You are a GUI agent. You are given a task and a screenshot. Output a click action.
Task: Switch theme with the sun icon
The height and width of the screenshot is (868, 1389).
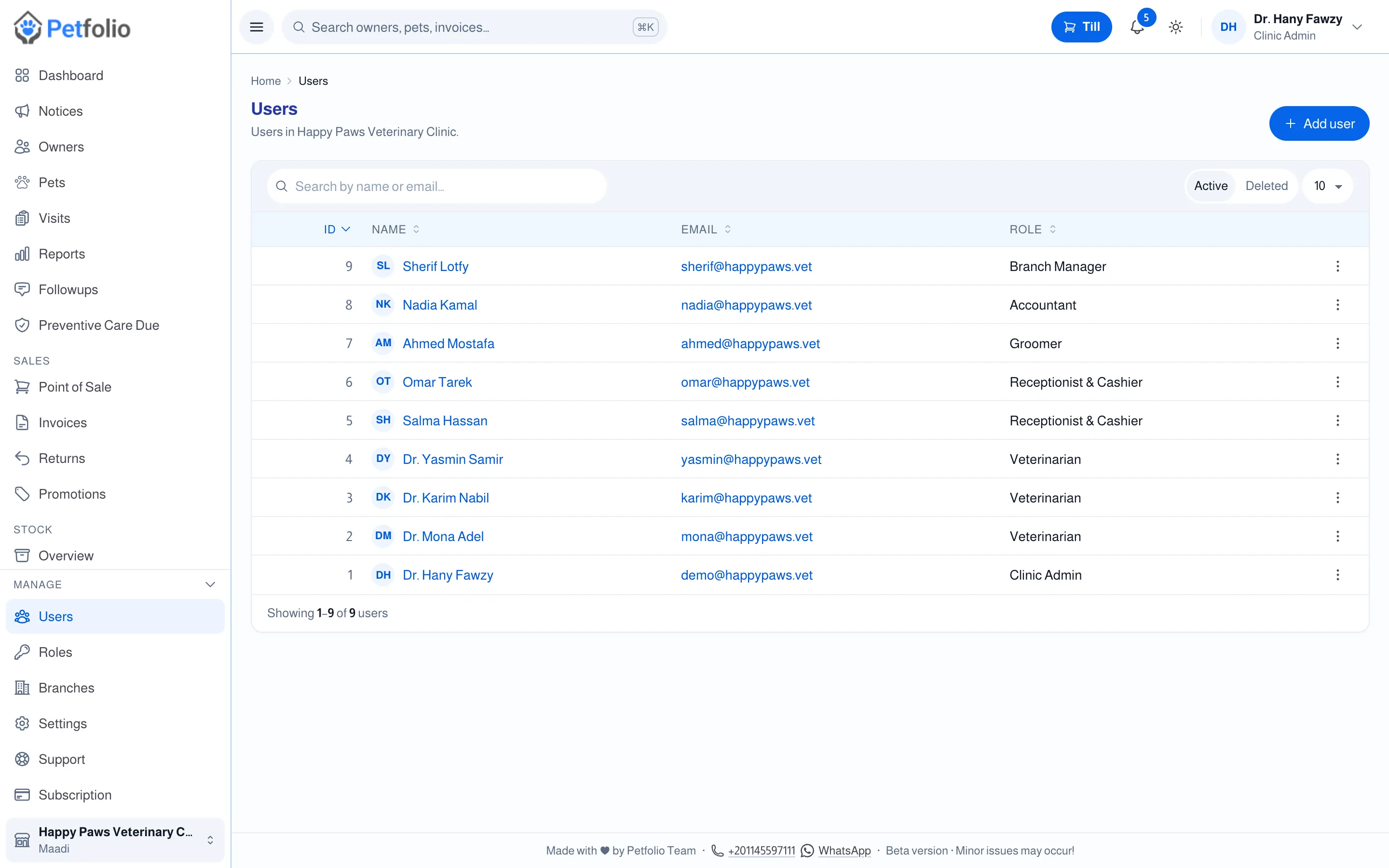click(1176, 27)
